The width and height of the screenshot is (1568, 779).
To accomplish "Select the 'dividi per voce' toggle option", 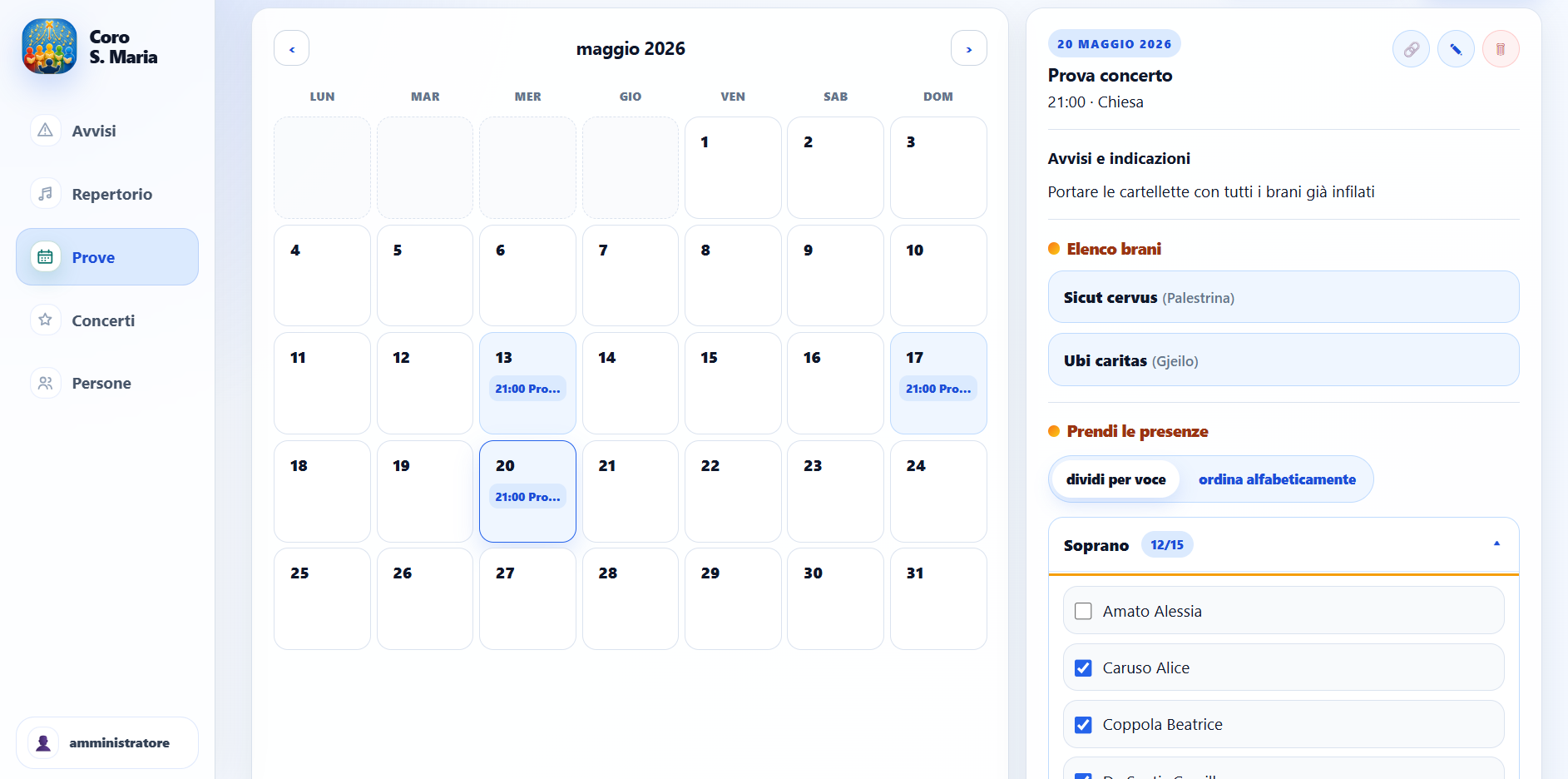I will pos(1115,479).
